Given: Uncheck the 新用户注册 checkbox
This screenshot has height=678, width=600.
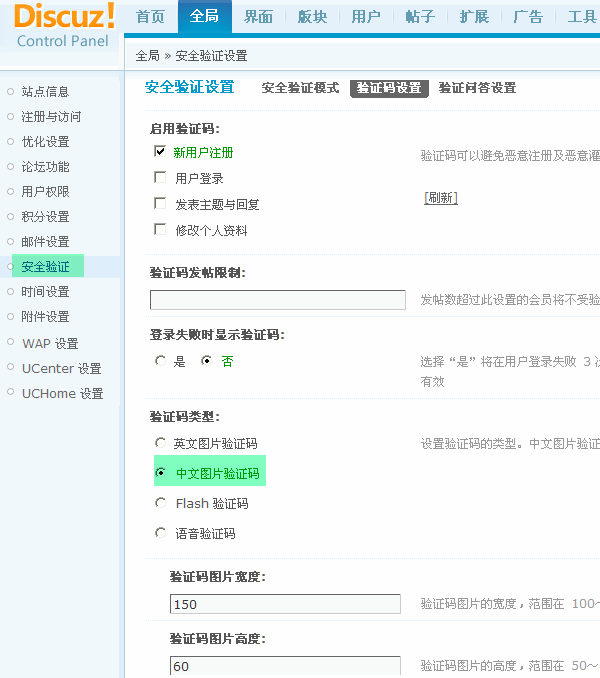Looking at the screenshot, I should click(x=160, y=151).
